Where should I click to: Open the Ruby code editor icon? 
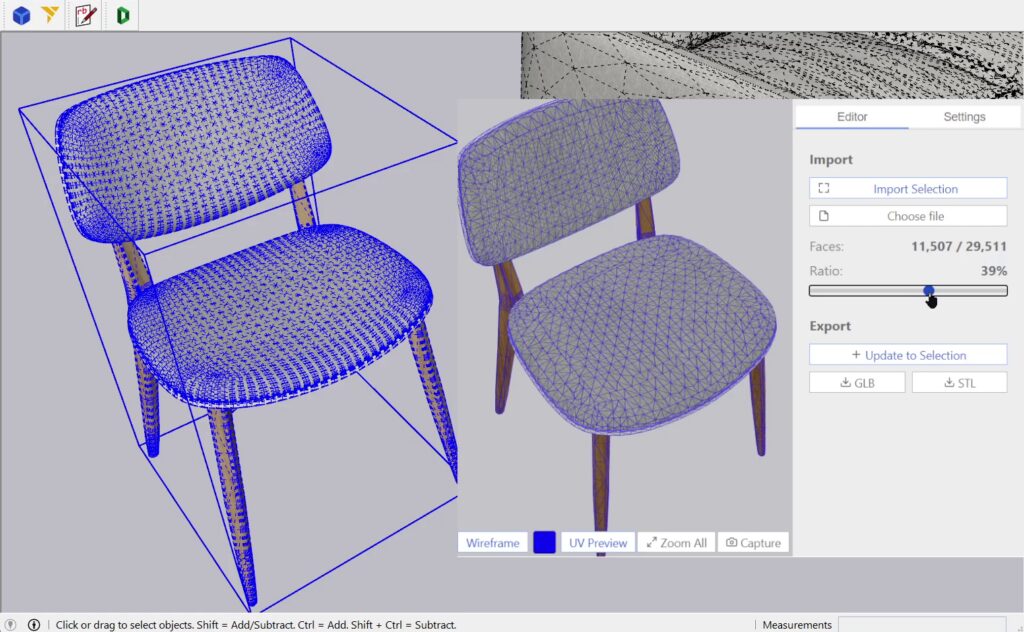click(x=86, y=15)
